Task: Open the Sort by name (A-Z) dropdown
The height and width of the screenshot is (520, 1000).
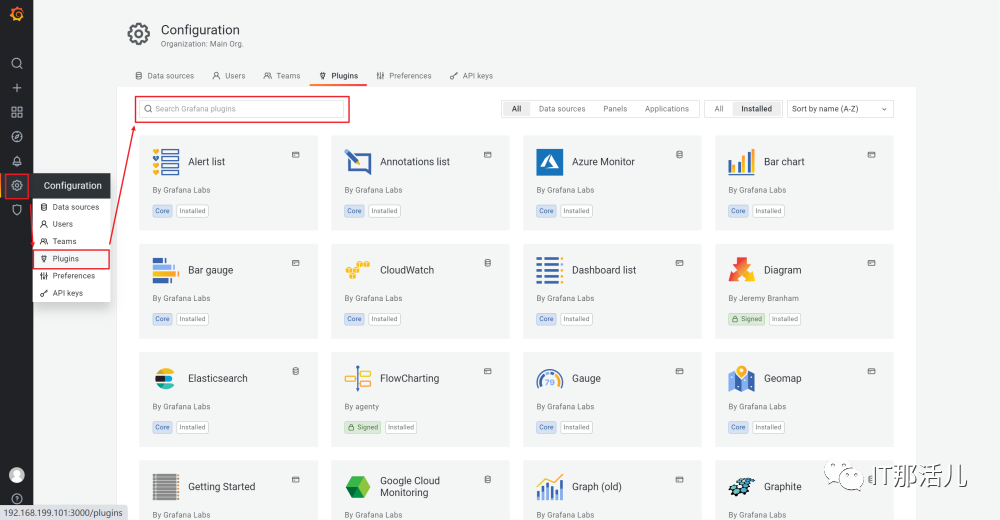Action: pos(840,109)
